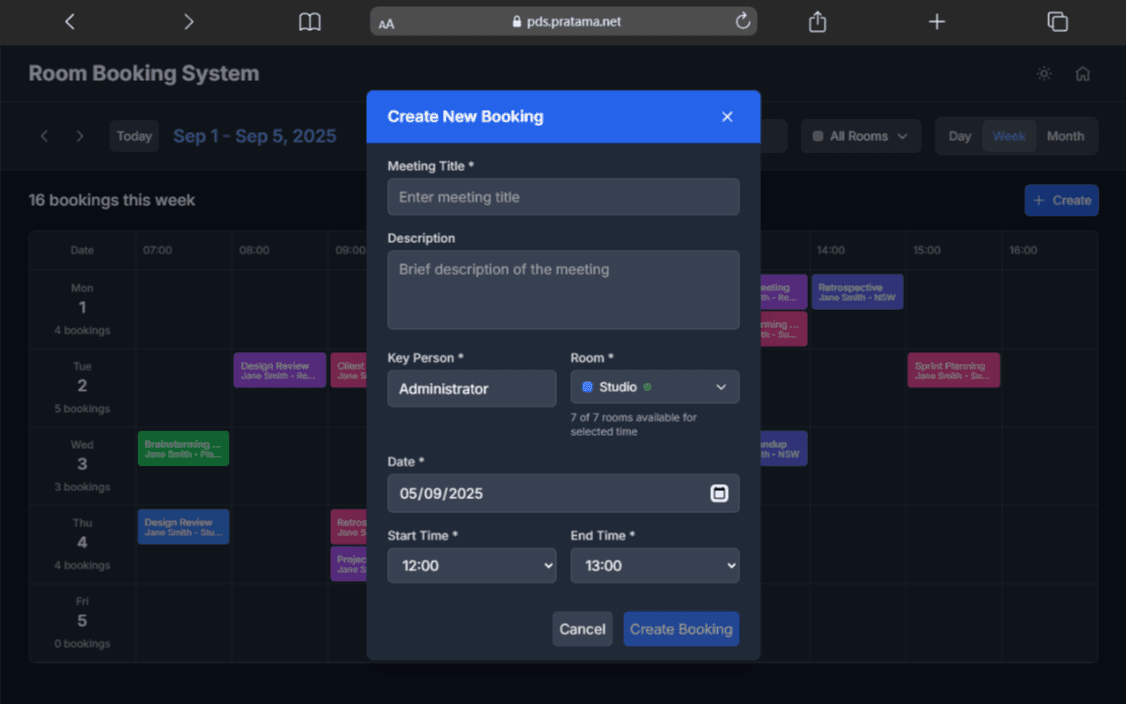Screen dimensions: 1126x704
Task: Go forward with Safari forward arrow
Action: [188, 22]
